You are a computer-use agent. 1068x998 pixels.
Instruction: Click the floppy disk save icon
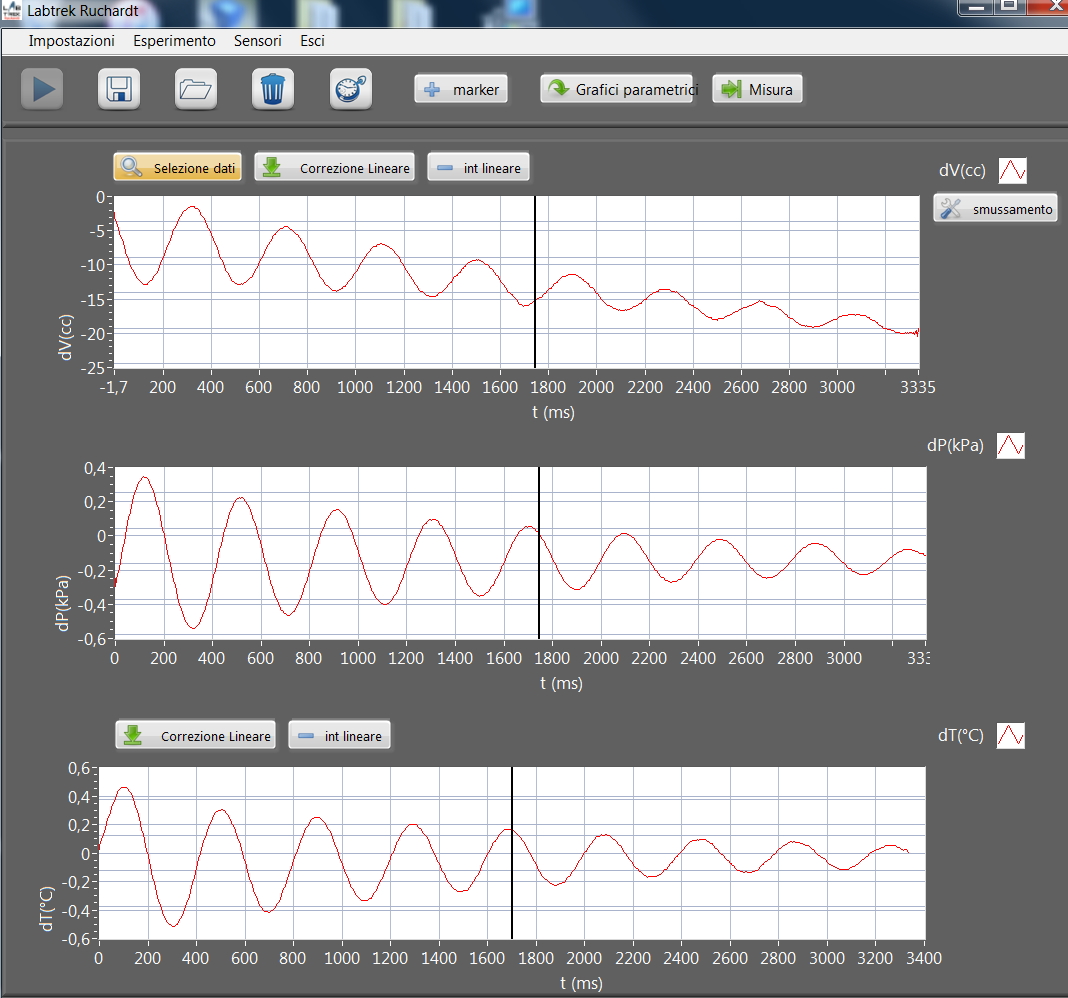click(119, 89)
